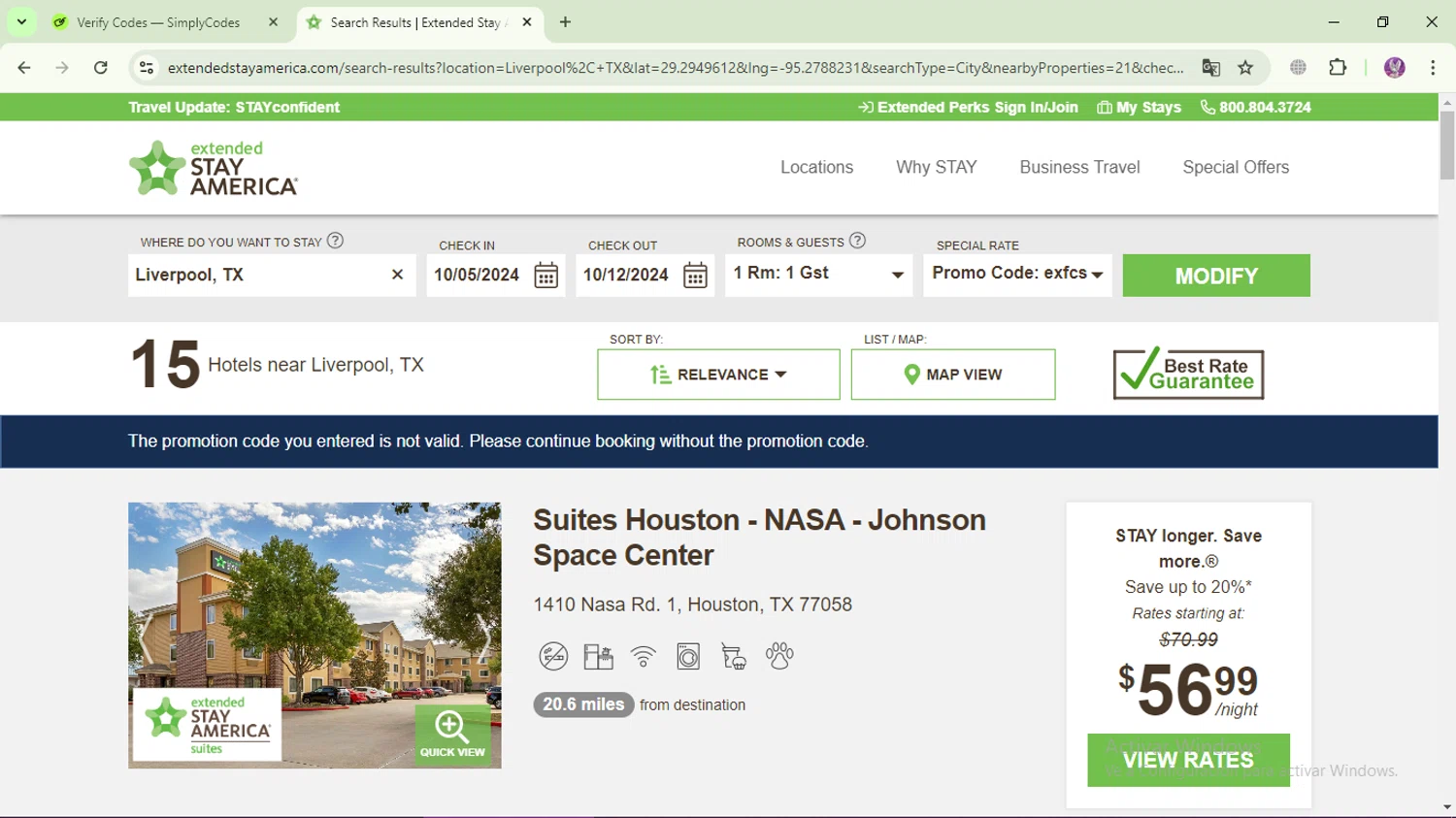Click the non-smoking amenity icon

(x=553, y=657)
